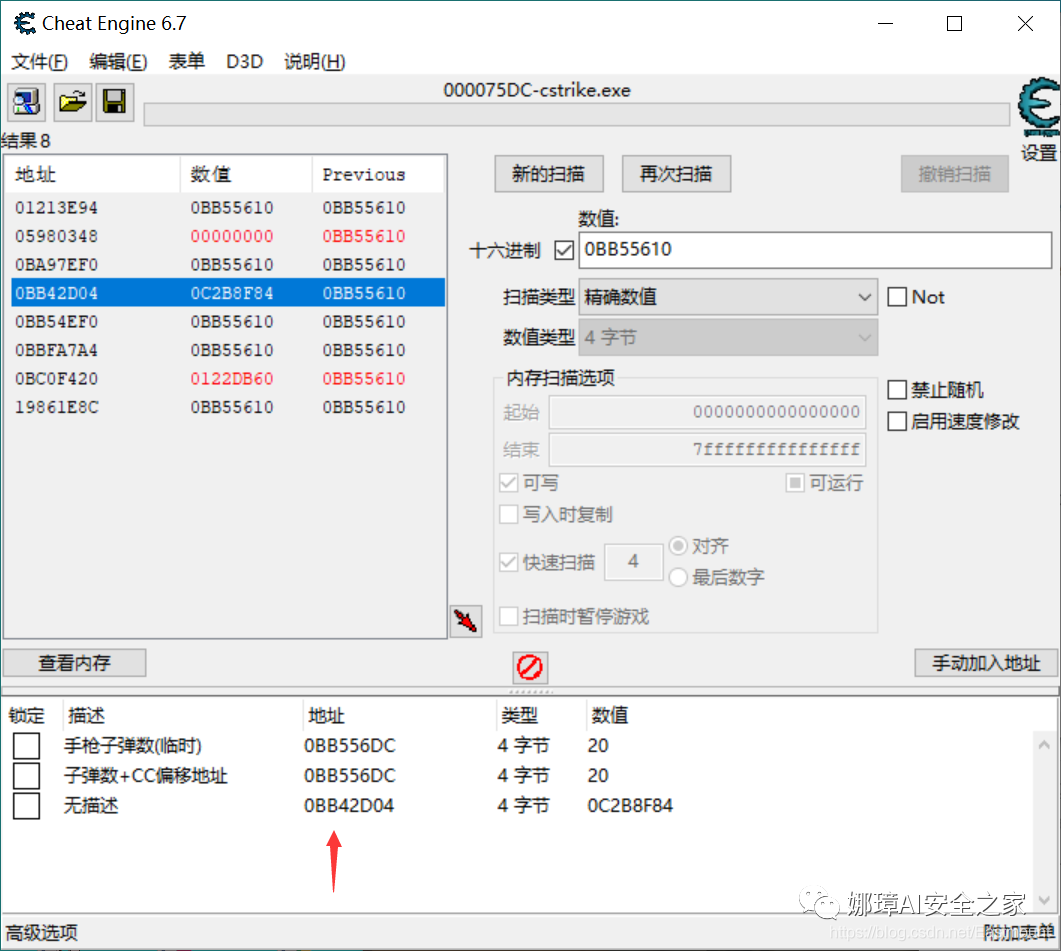This screenshot has height=951, width=1061.
Task: Select result row address 0BC0F420
Action: 228,378
